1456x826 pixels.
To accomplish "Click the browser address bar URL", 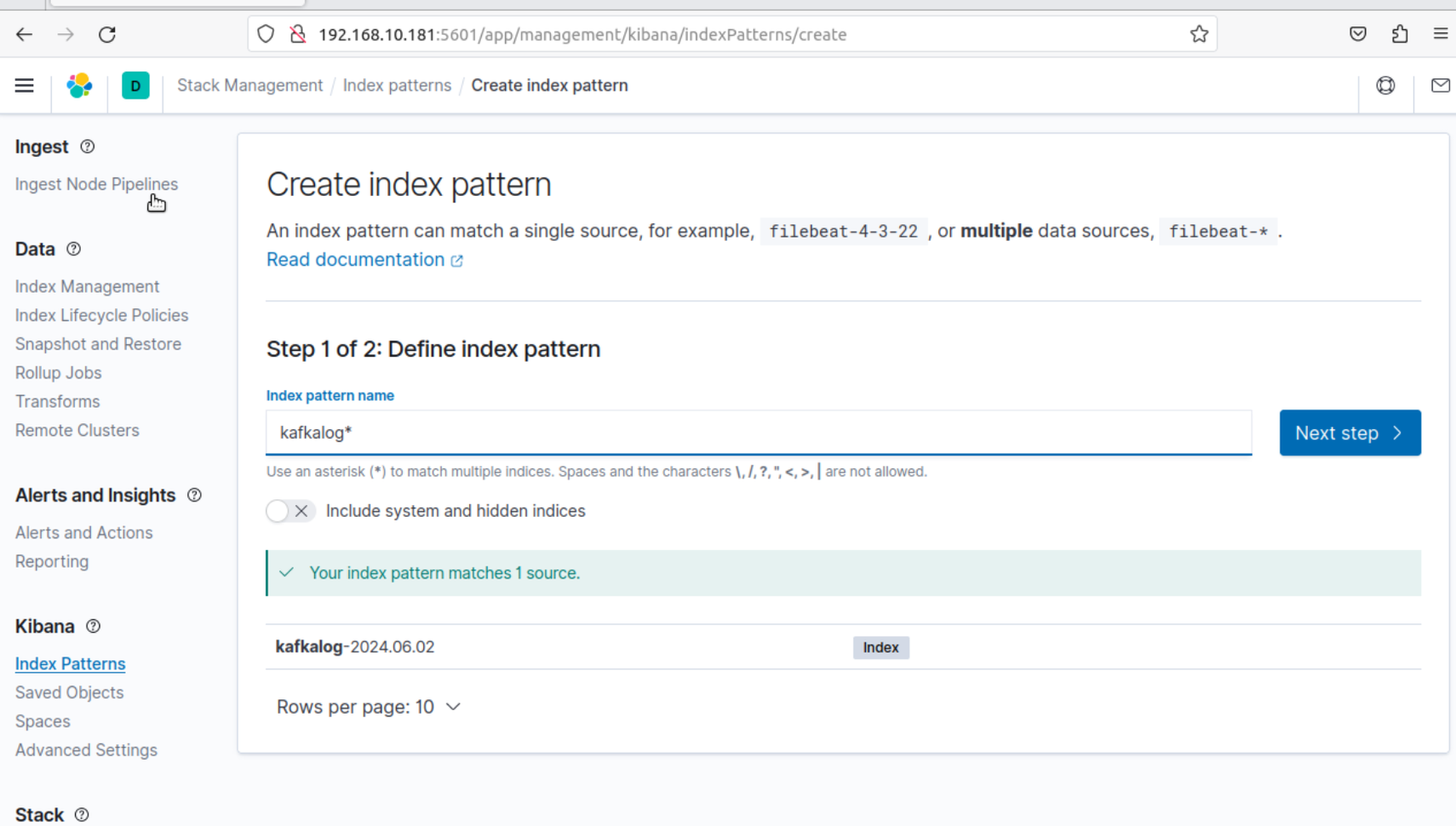I will (x=582, y=34).
